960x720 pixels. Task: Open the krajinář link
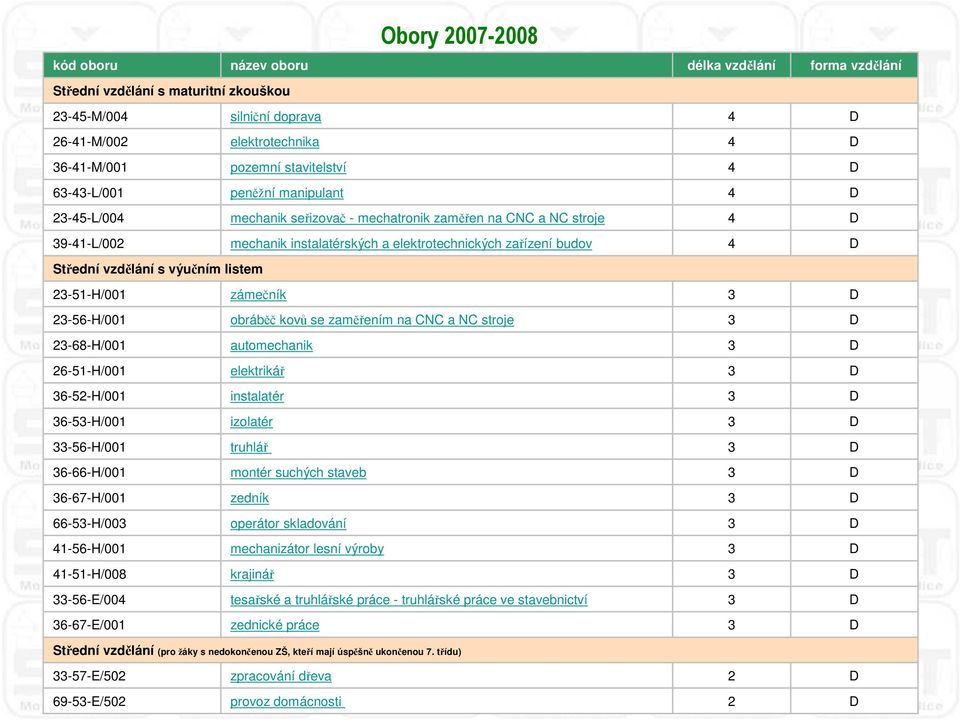pyautogui.click(x=252, y=574)
